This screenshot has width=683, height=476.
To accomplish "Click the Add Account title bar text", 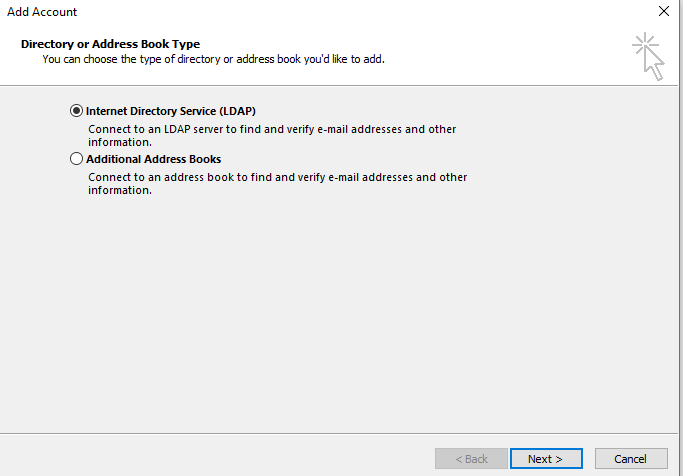I will click(x=42, y=12).
